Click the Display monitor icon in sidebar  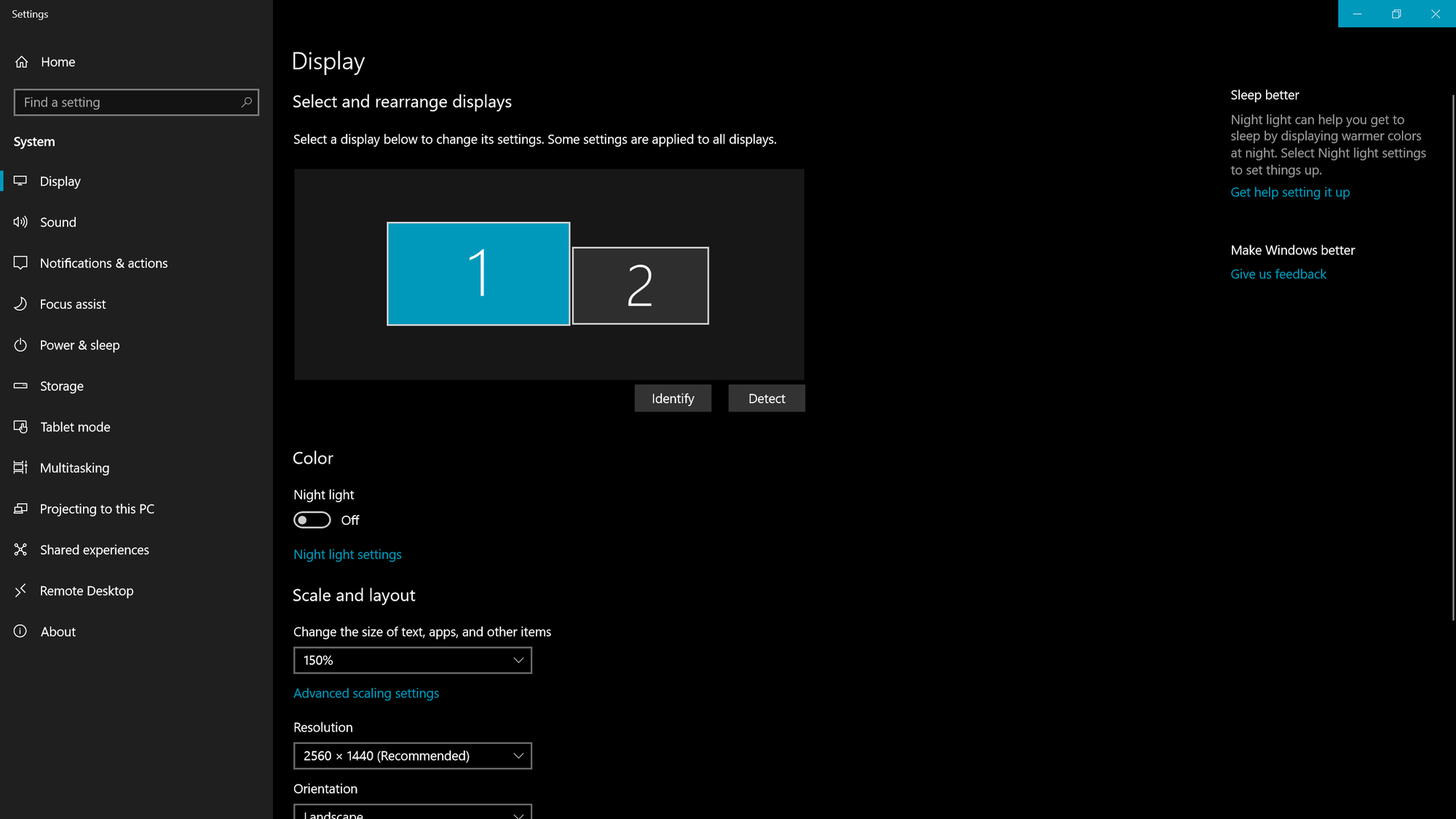click(x=20, y=181)
